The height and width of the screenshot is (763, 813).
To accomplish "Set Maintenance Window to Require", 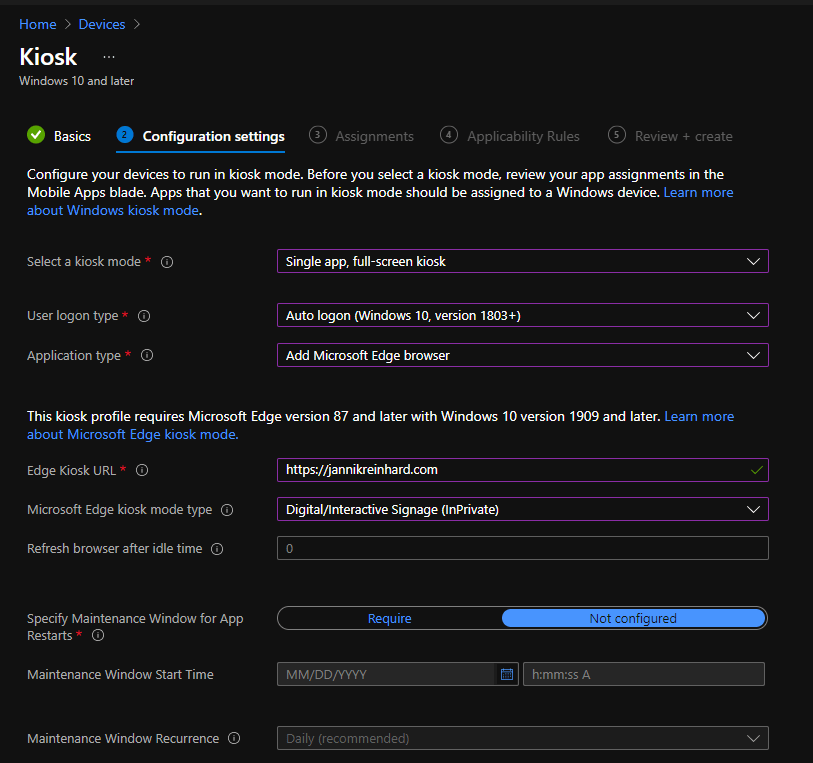I will click(x=389, y=618).
